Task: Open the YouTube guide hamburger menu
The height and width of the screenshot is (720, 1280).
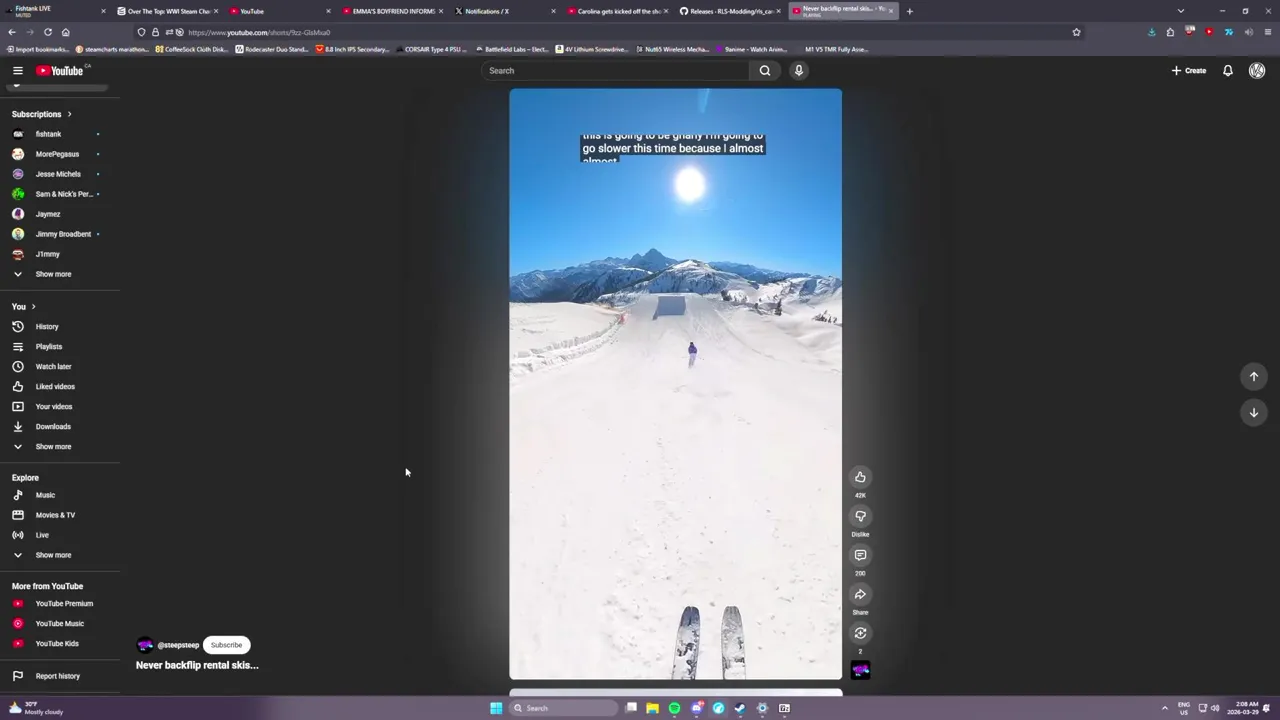Action: 18,70
